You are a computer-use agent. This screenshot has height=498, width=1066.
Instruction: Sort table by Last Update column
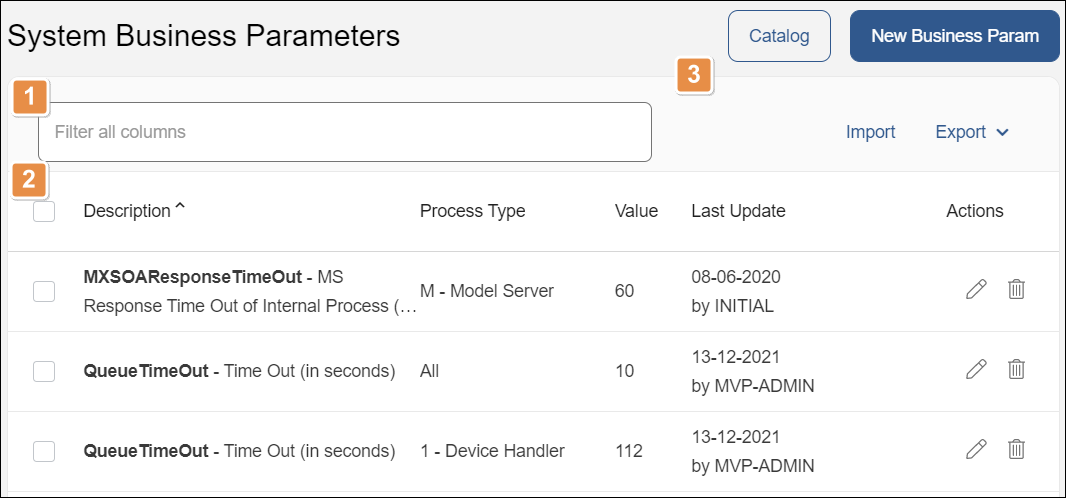pos(738,211)
